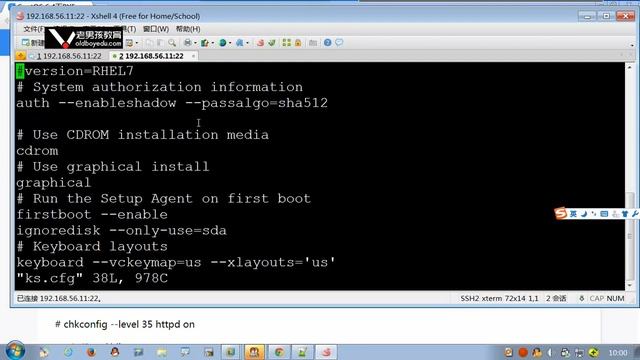This screenshot has width=640, height=360.
Task: Click the Copy toolbar icon
Action: 149,42
